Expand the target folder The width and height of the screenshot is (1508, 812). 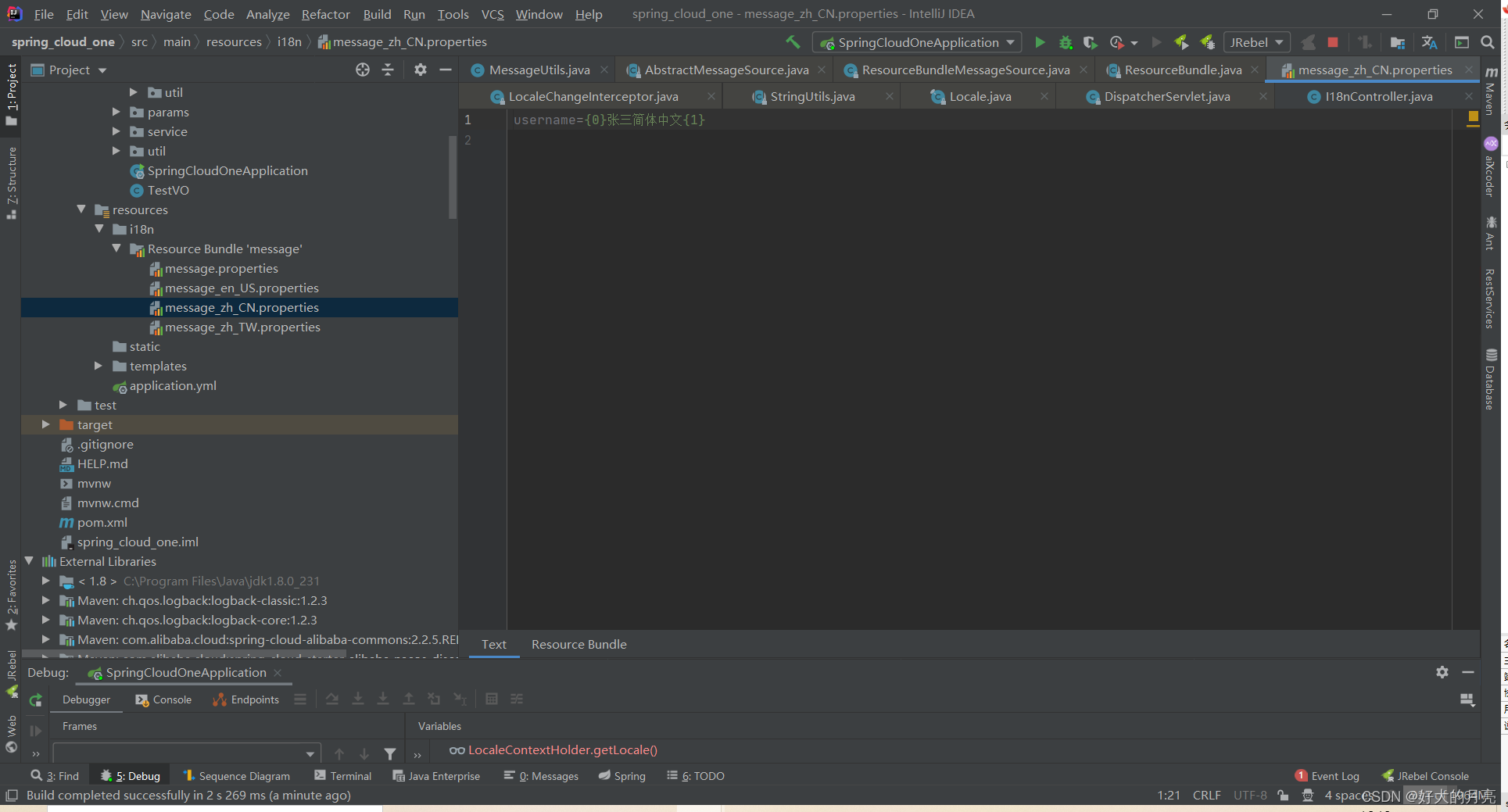tap(46, 424)
